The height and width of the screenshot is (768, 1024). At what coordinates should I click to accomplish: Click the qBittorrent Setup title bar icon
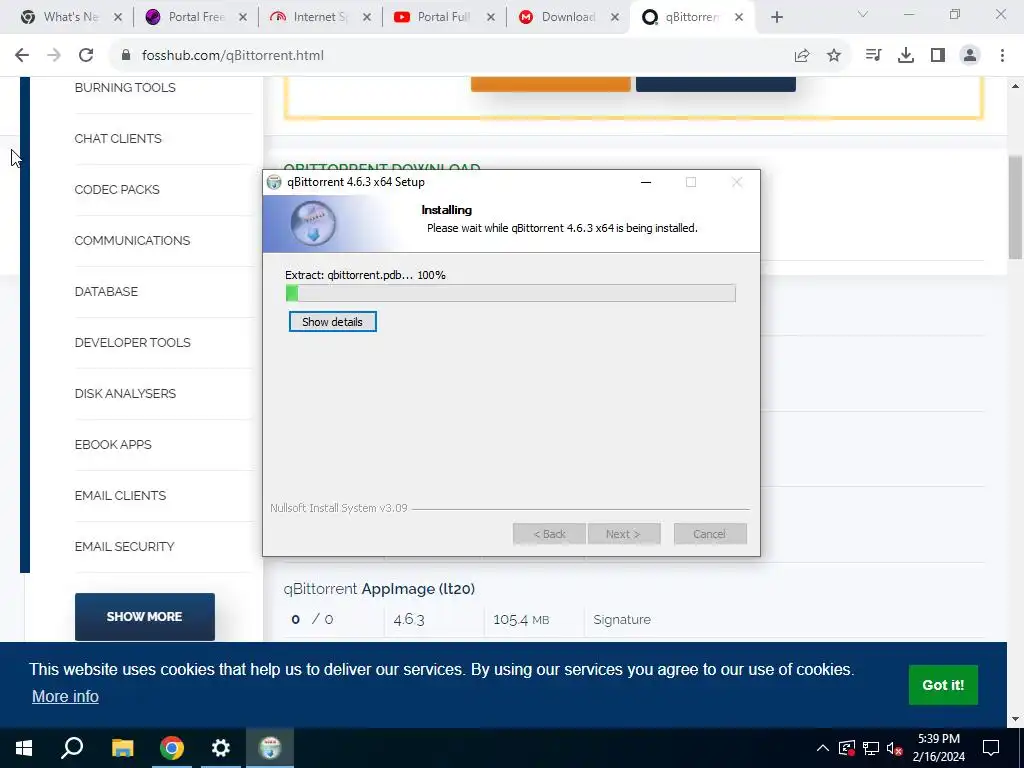click(x=274, y=182)
